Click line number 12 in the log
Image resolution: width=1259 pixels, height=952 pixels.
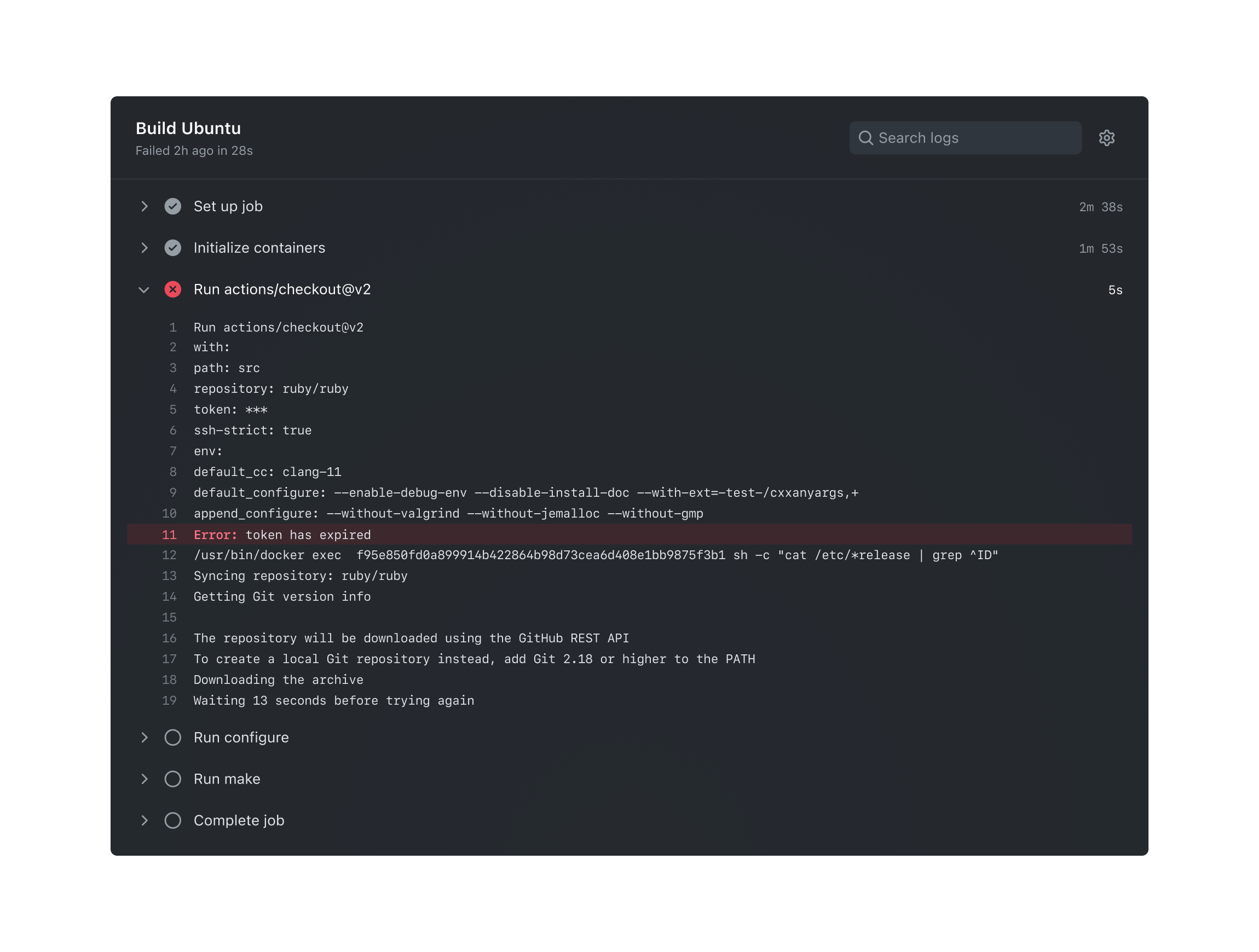pos(169,555)
